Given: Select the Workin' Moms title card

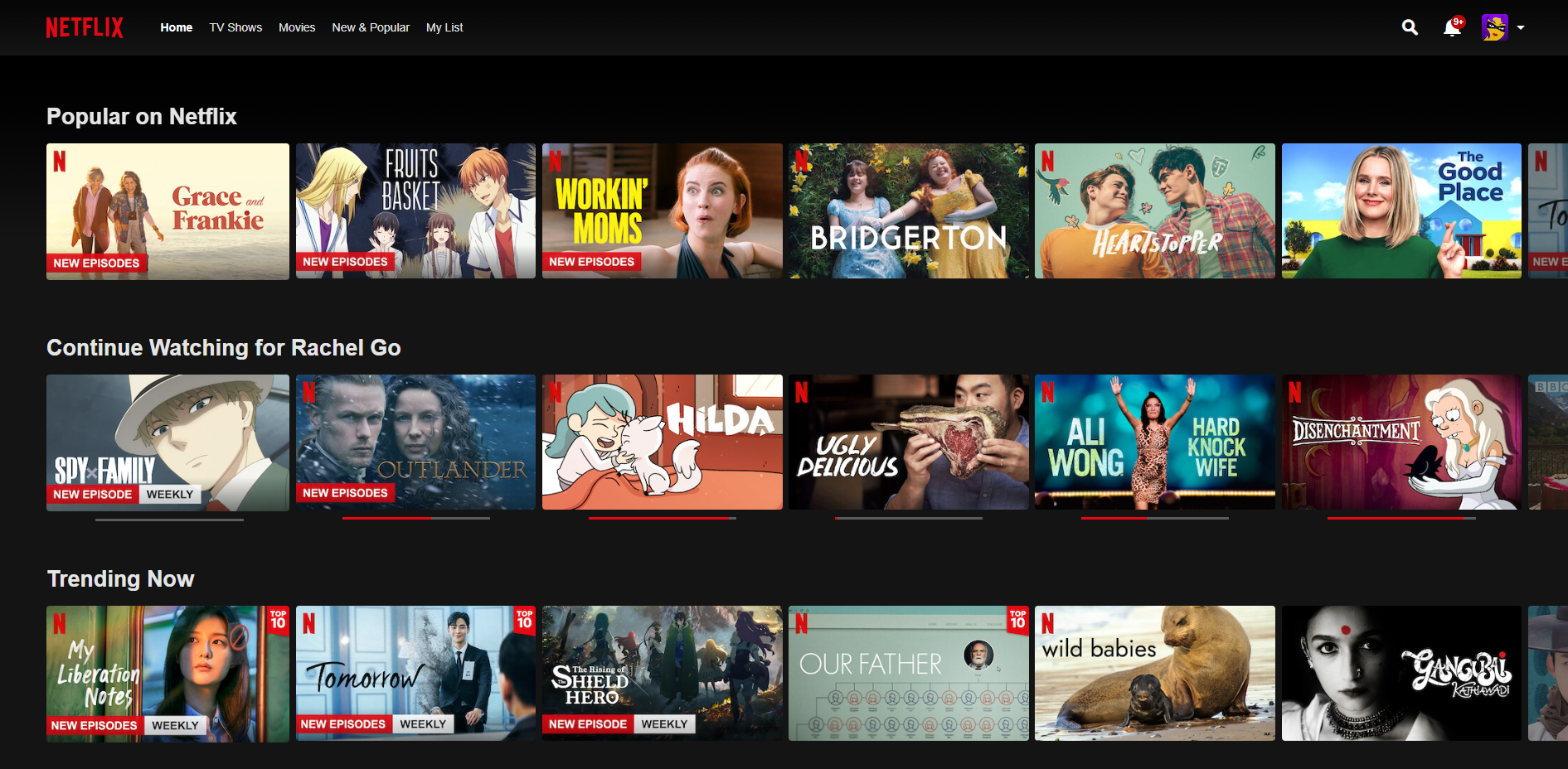Looking at the screenshot, I should [662, 210].
